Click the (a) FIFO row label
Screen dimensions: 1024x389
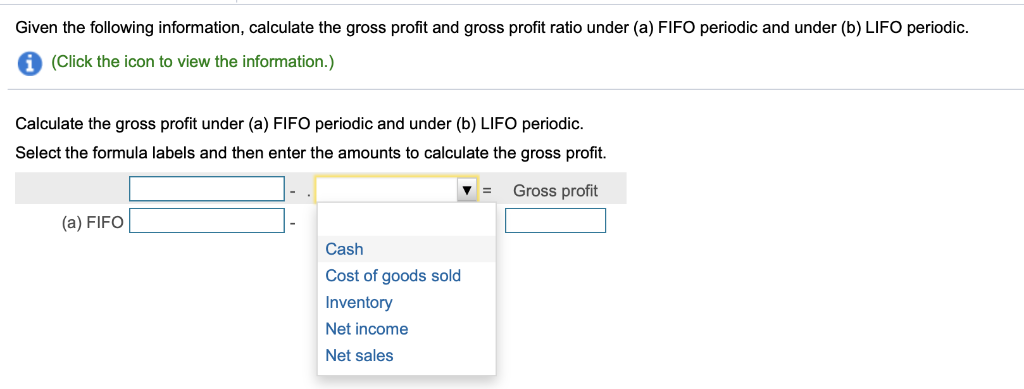point(92,223)
